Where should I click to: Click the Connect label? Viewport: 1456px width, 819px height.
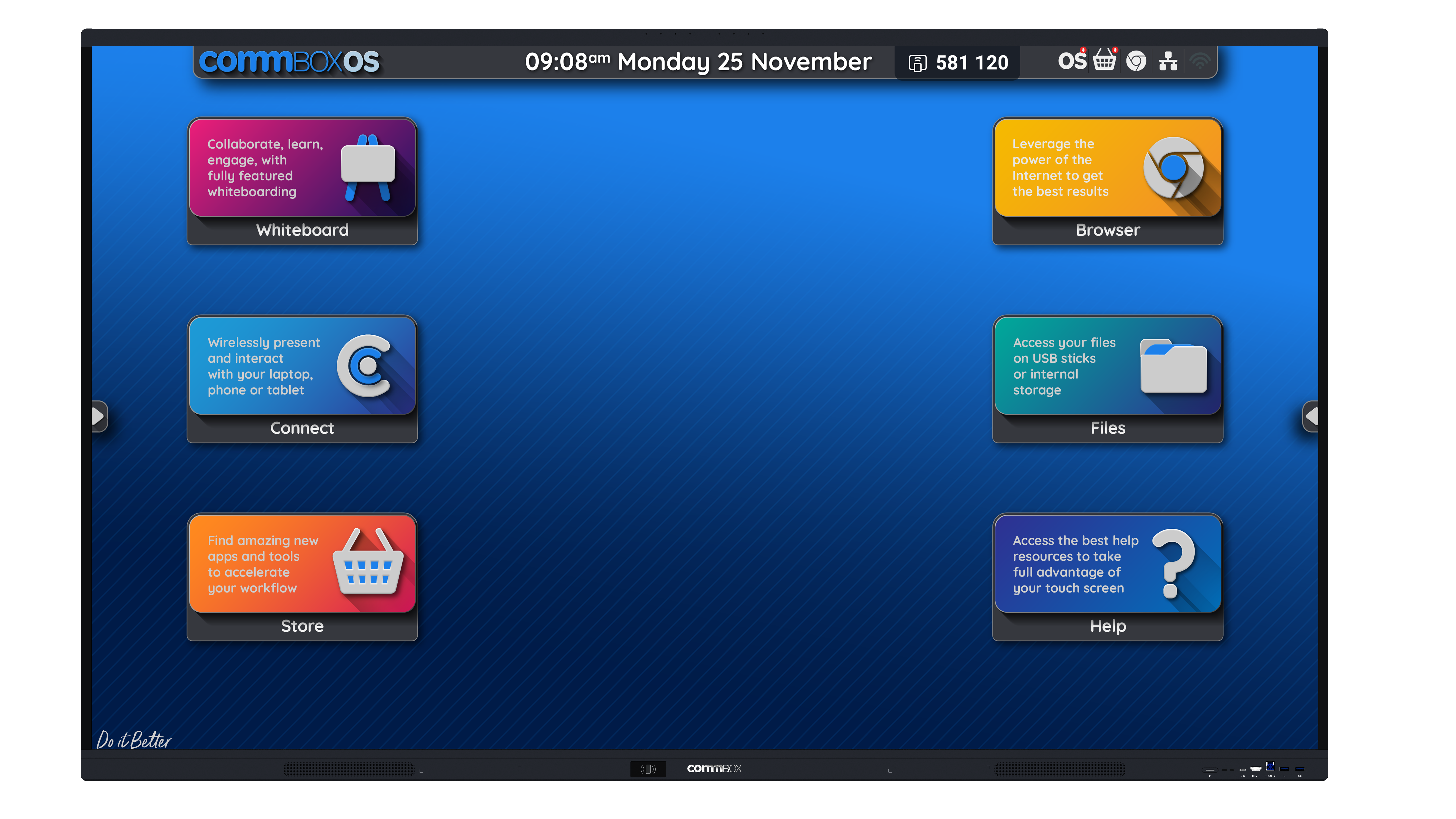[302, 428]
